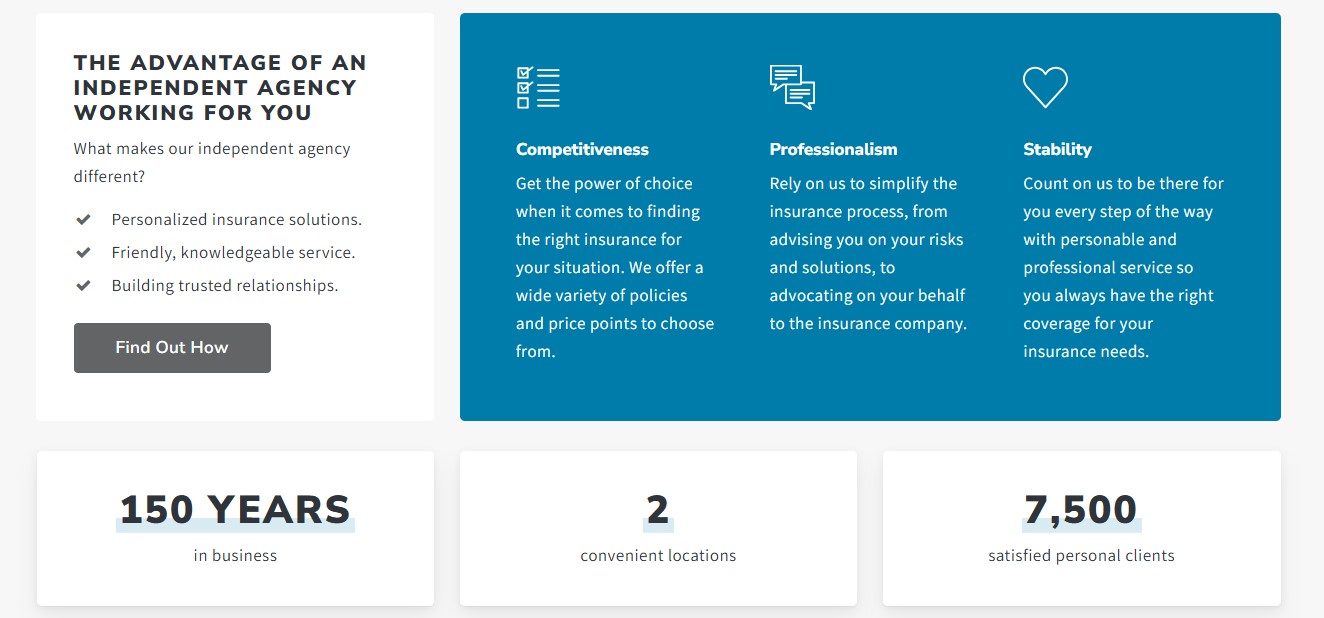Click the checklist icon above Competitiveness
Screen dimensions: 1324x618
[538, 88]
